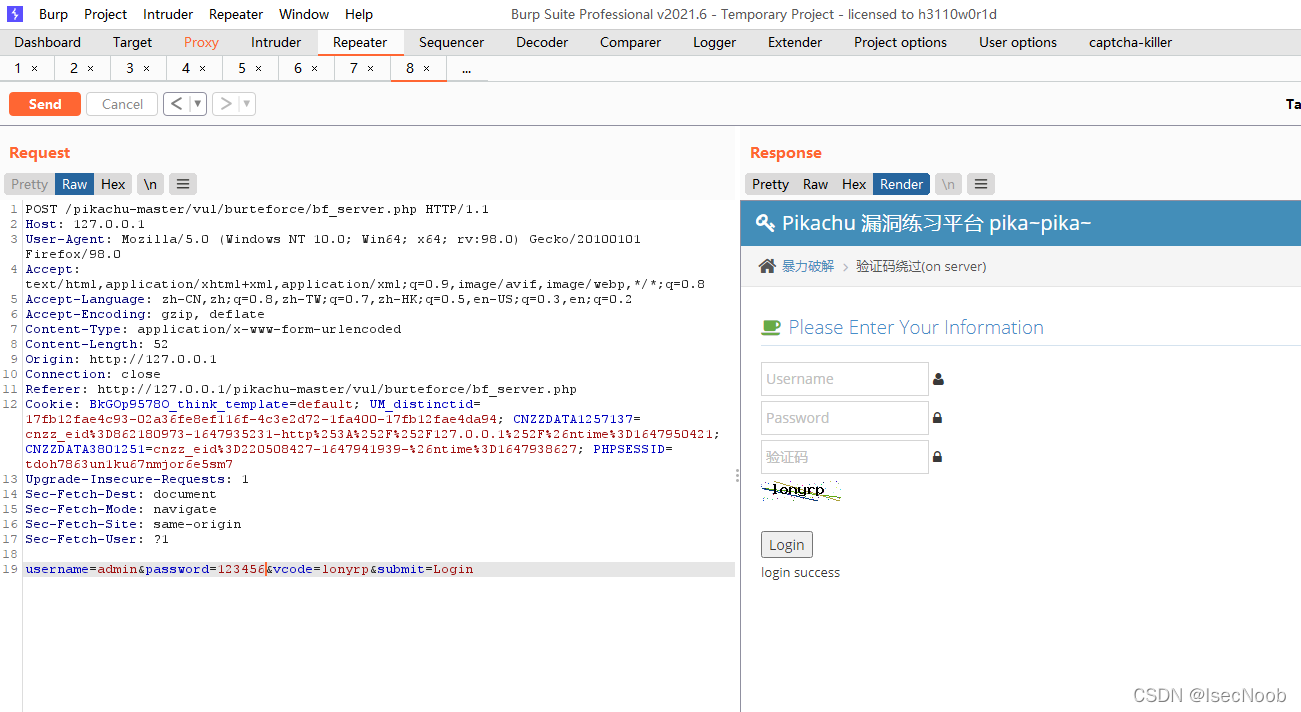The image size is (1301, 712).
Task: Switch to the Comparer tab
Action: 630,42
